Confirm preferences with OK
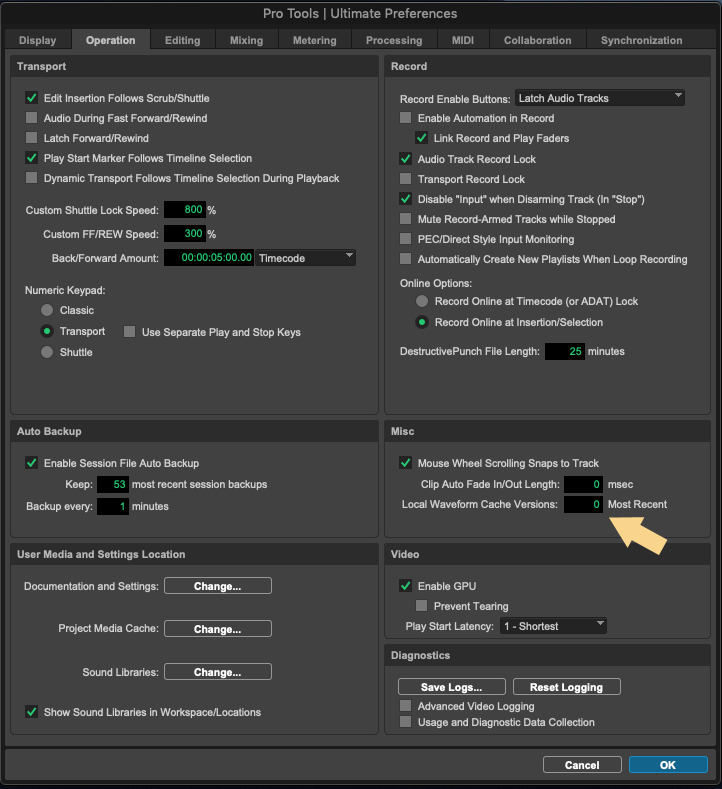 [668, 765]
